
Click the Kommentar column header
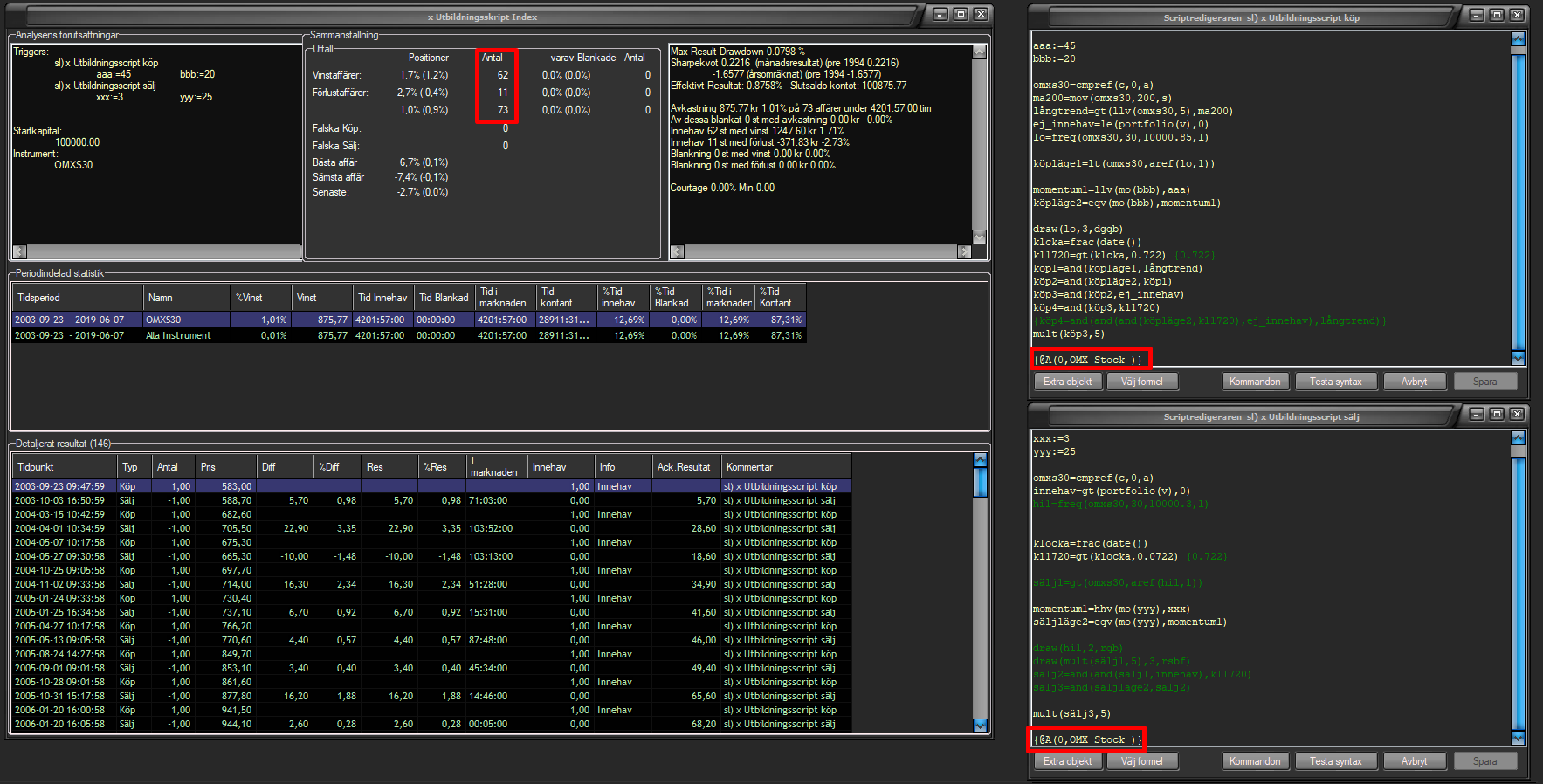coord(786,467)
